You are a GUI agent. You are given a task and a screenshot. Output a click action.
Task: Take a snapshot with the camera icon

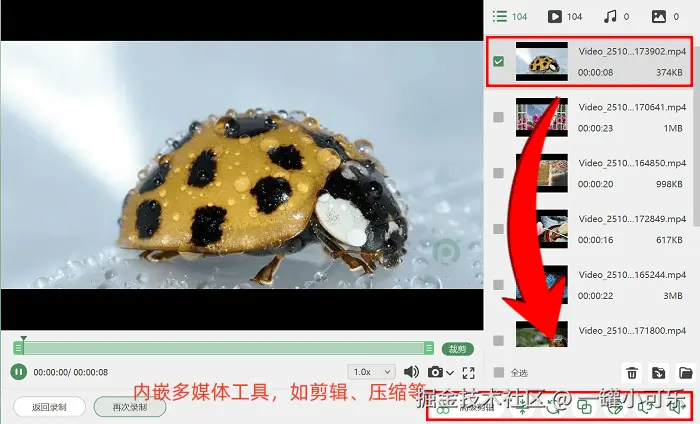tap(435, 372)
